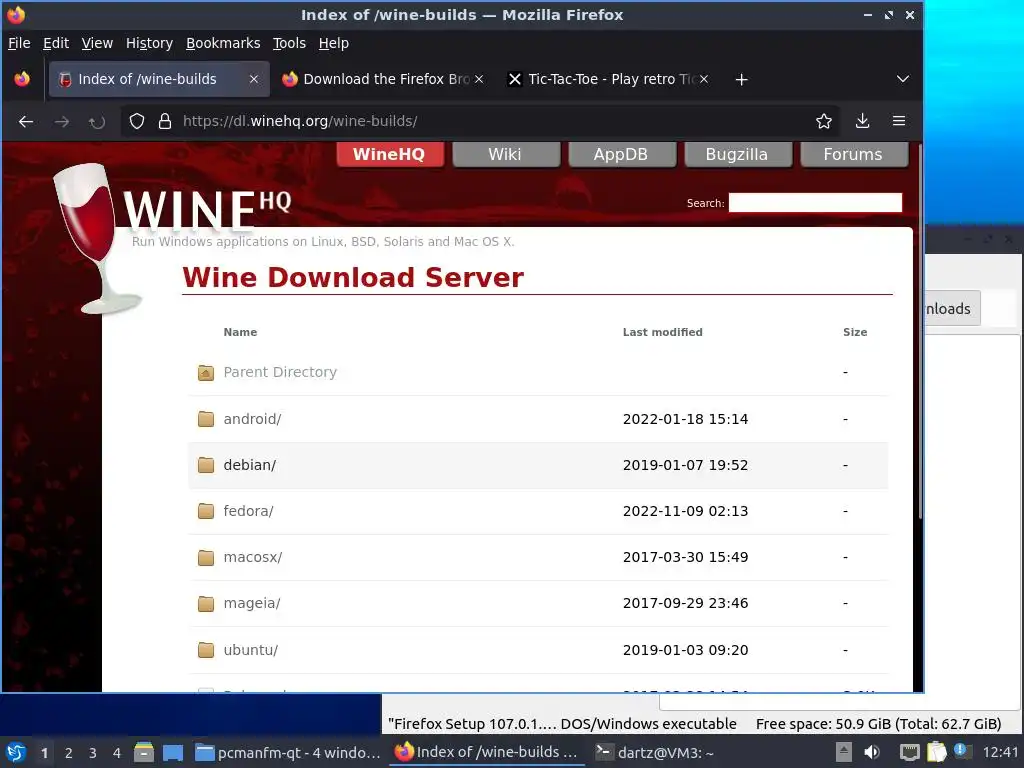Select the Index of /wine-builds tab
The width and height of the screenshot is (1024, 768).
[159, 79]
